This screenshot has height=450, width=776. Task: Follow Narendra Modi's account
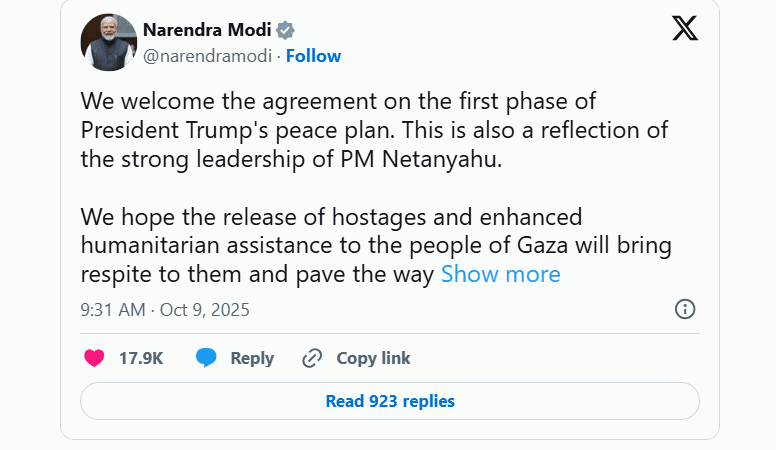[x=313, y=56]
